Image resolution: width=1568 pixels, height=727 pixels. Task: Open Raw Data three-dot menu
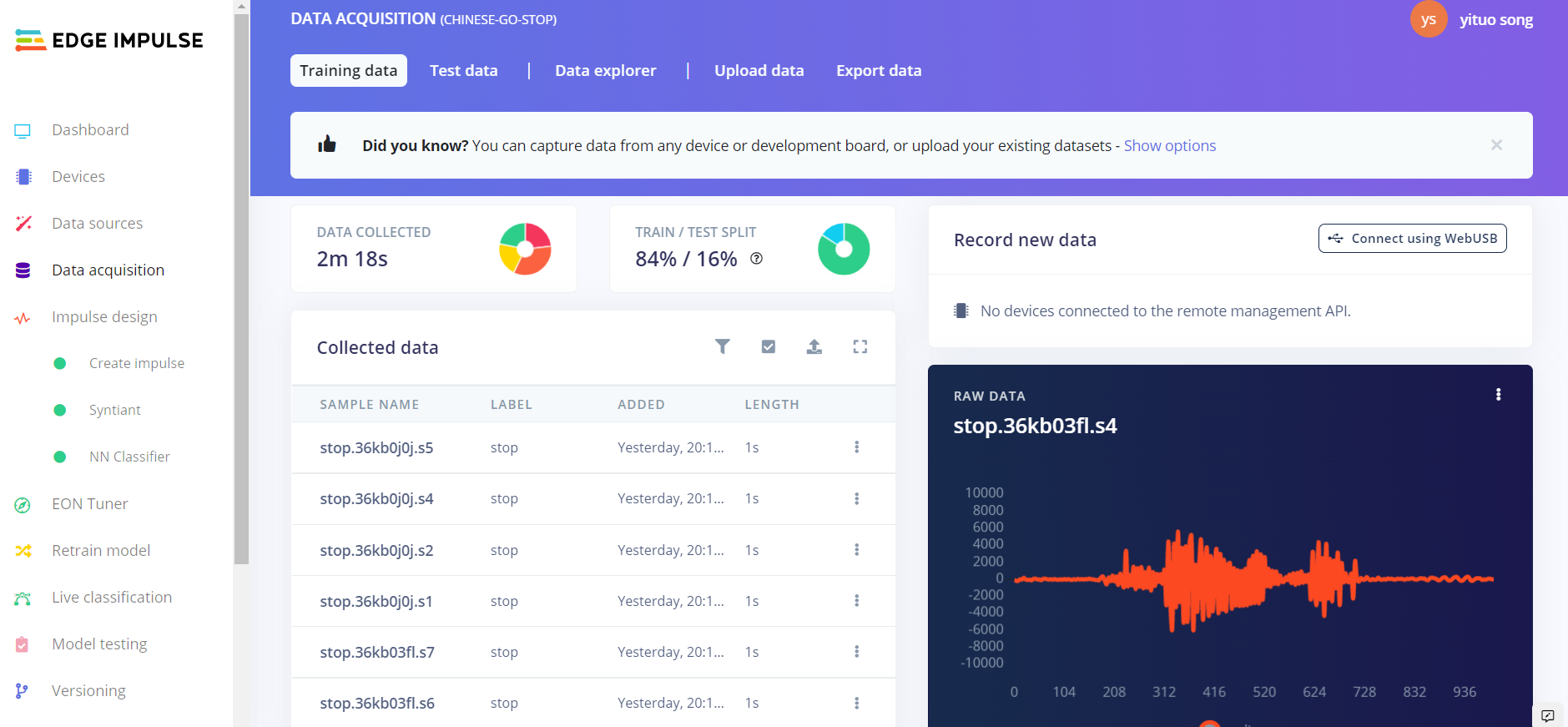(x=1499, y=395)
